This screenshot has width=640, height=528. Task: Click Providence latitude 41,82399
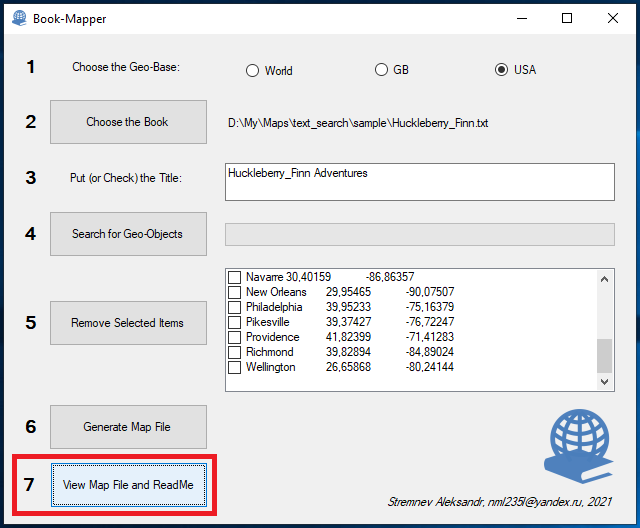click(x=348, y=337)
